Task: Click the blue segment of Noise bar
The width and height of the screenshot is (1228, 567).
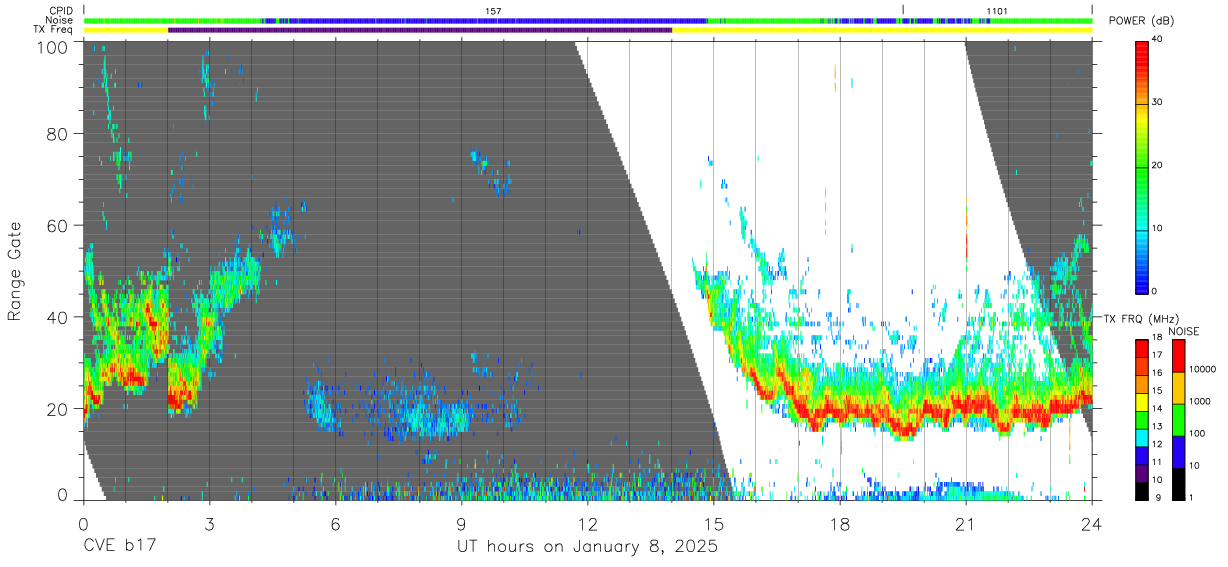Action: click(x=485, y=20)
